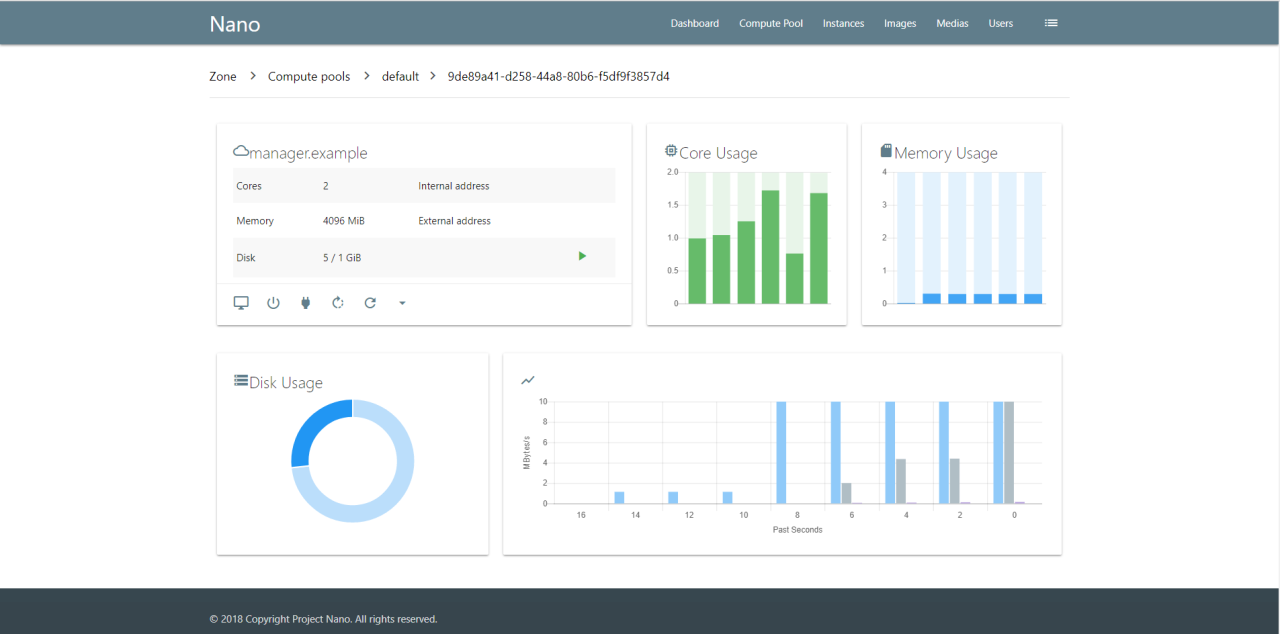Click the clockwise reset arrow icon
Image resolution: width=1280 pixels, height=634 pixels.
coord(370,303)
